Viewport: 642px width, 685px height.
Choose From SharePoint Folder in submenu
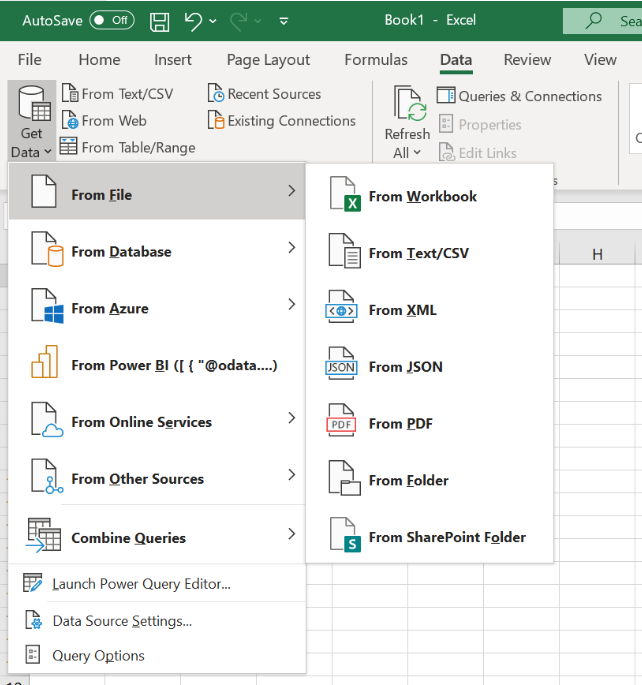pos(429,537)
